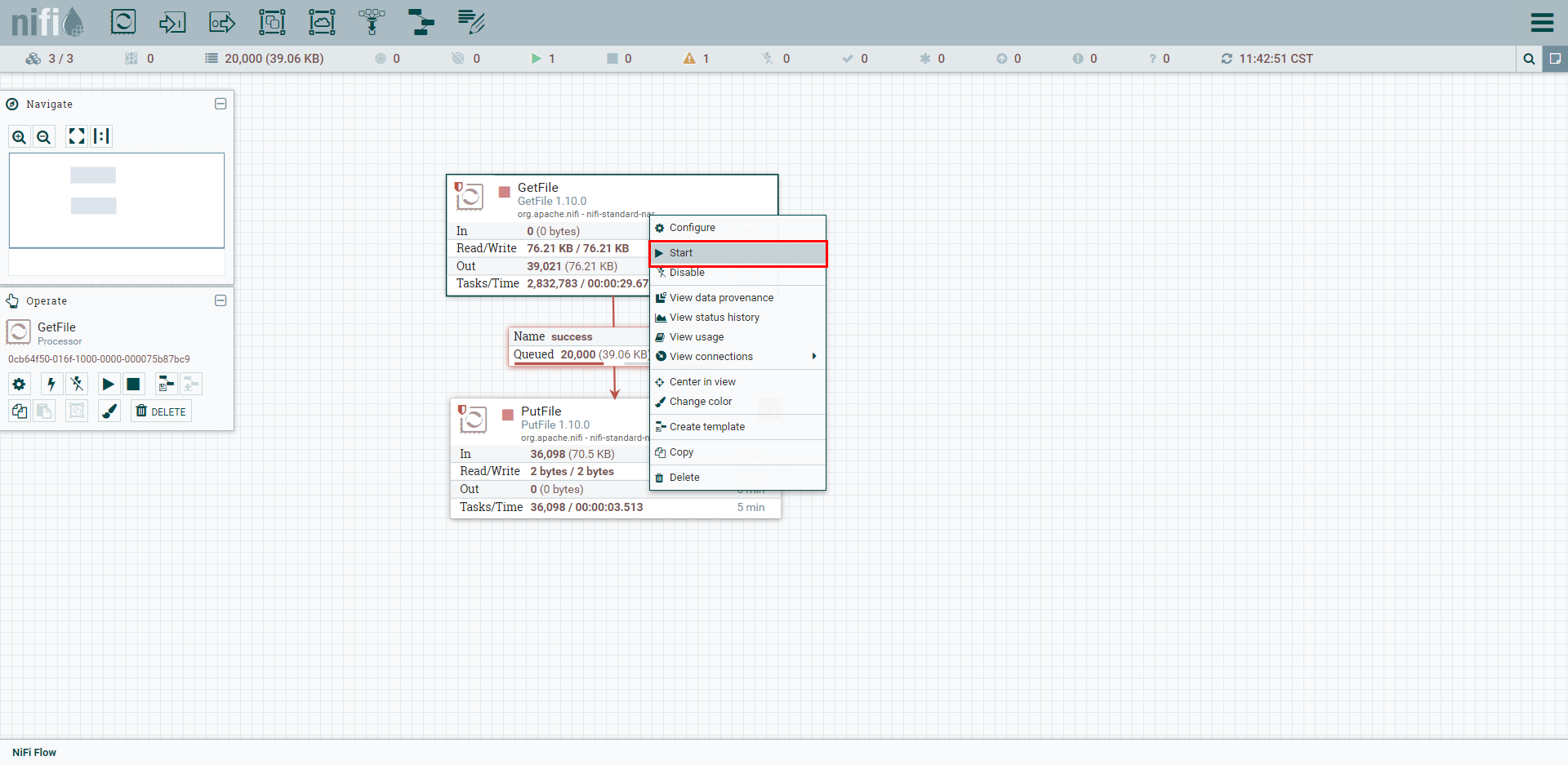The width and height of the screenshot is (1568, 765).
Task: Collapse the Navigate panel
Action: click(220, 104)
